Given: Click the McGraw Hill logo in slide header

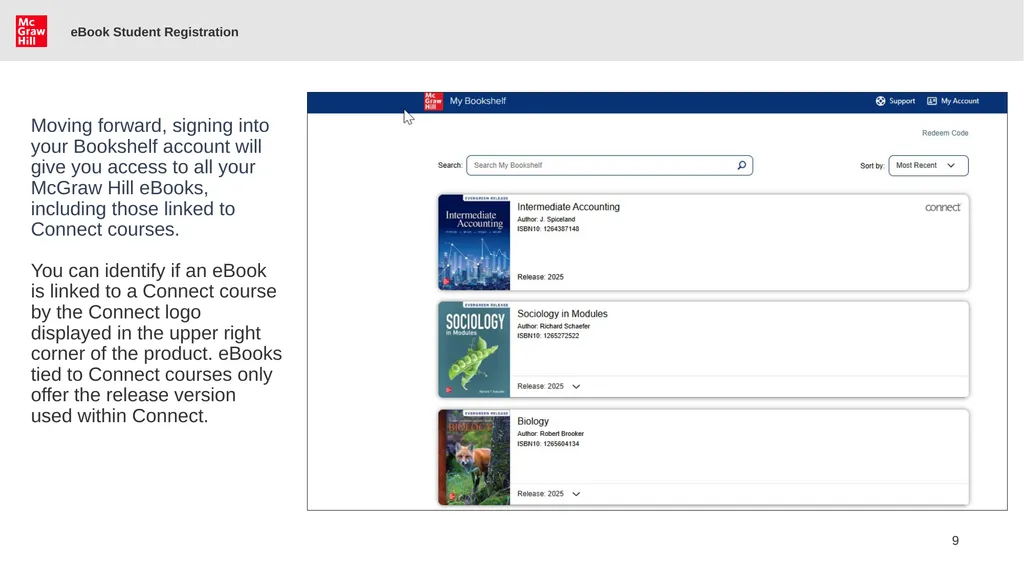Looking at the screenshot, I should [31, 31].
